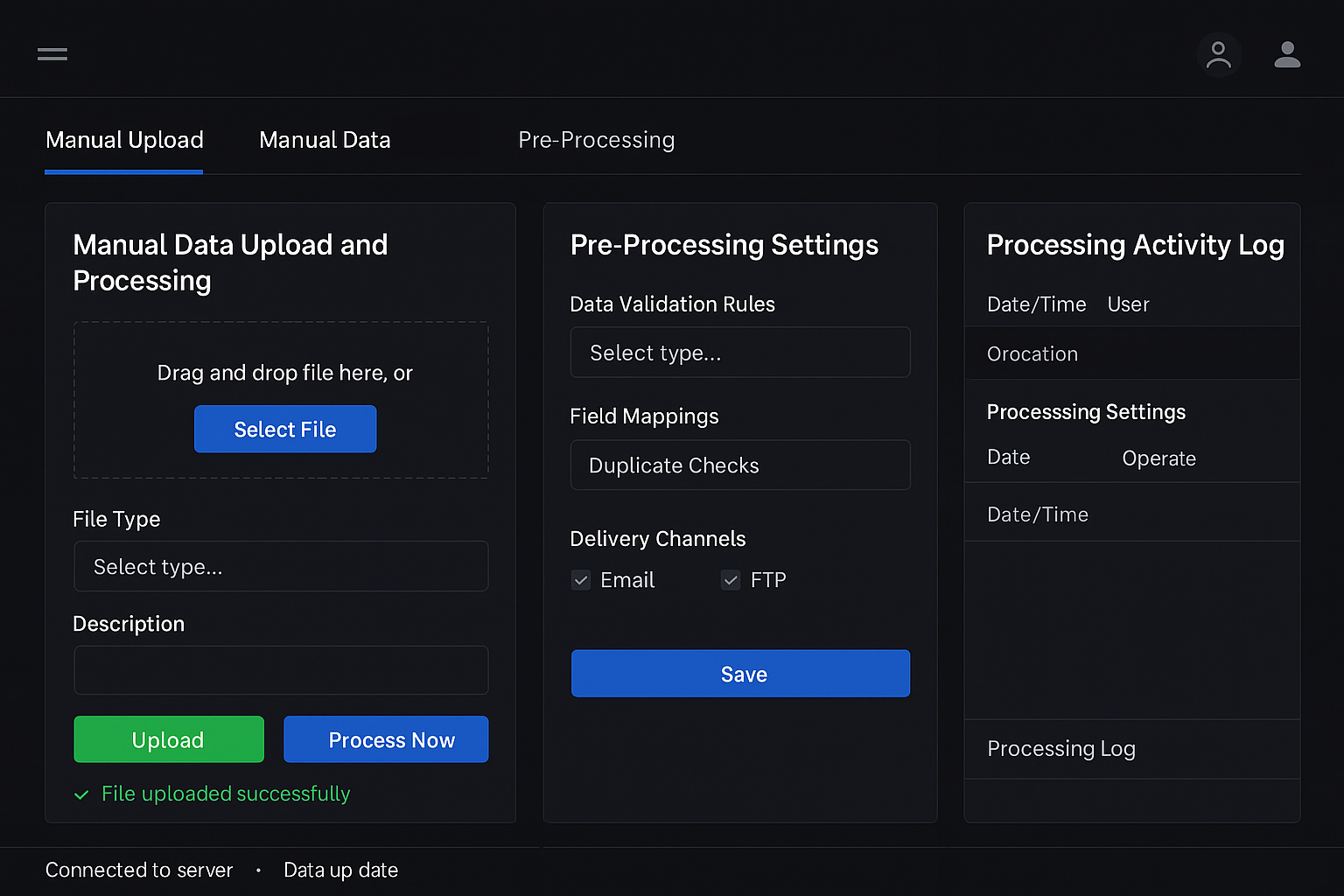
Task: Toggle the FTP delivery checkbox
Action: [x=731, y=580]
